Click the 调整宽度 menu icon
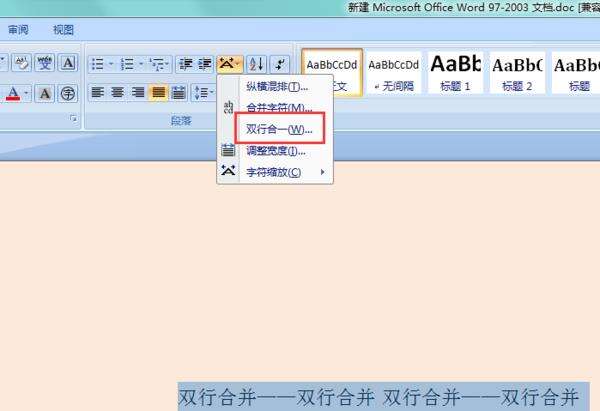 (x=228, y=150)
